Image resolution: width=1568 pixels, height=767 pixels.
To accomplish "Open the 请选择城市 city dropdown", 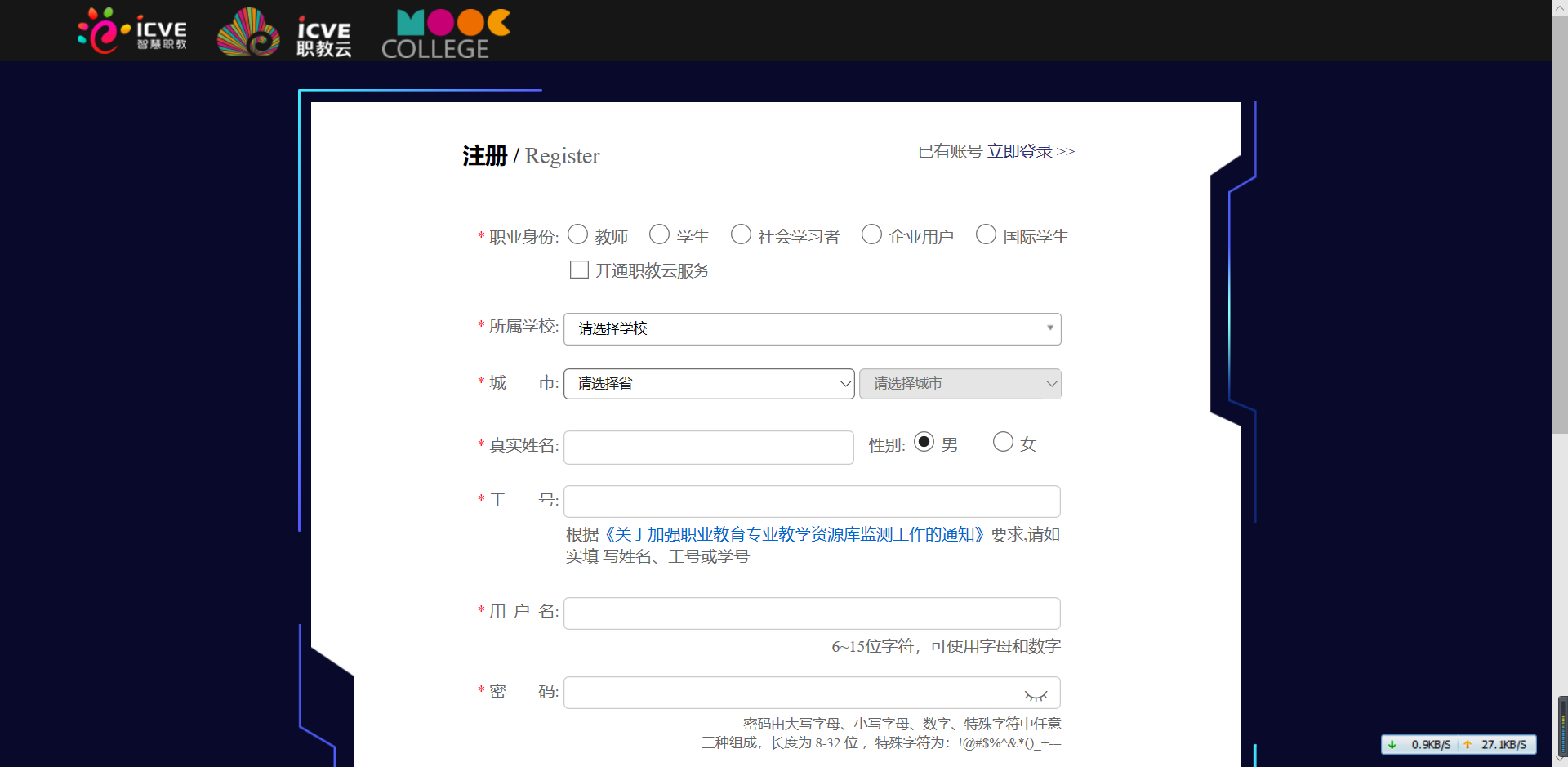I will pyautogui.click(x=960, y=384).
